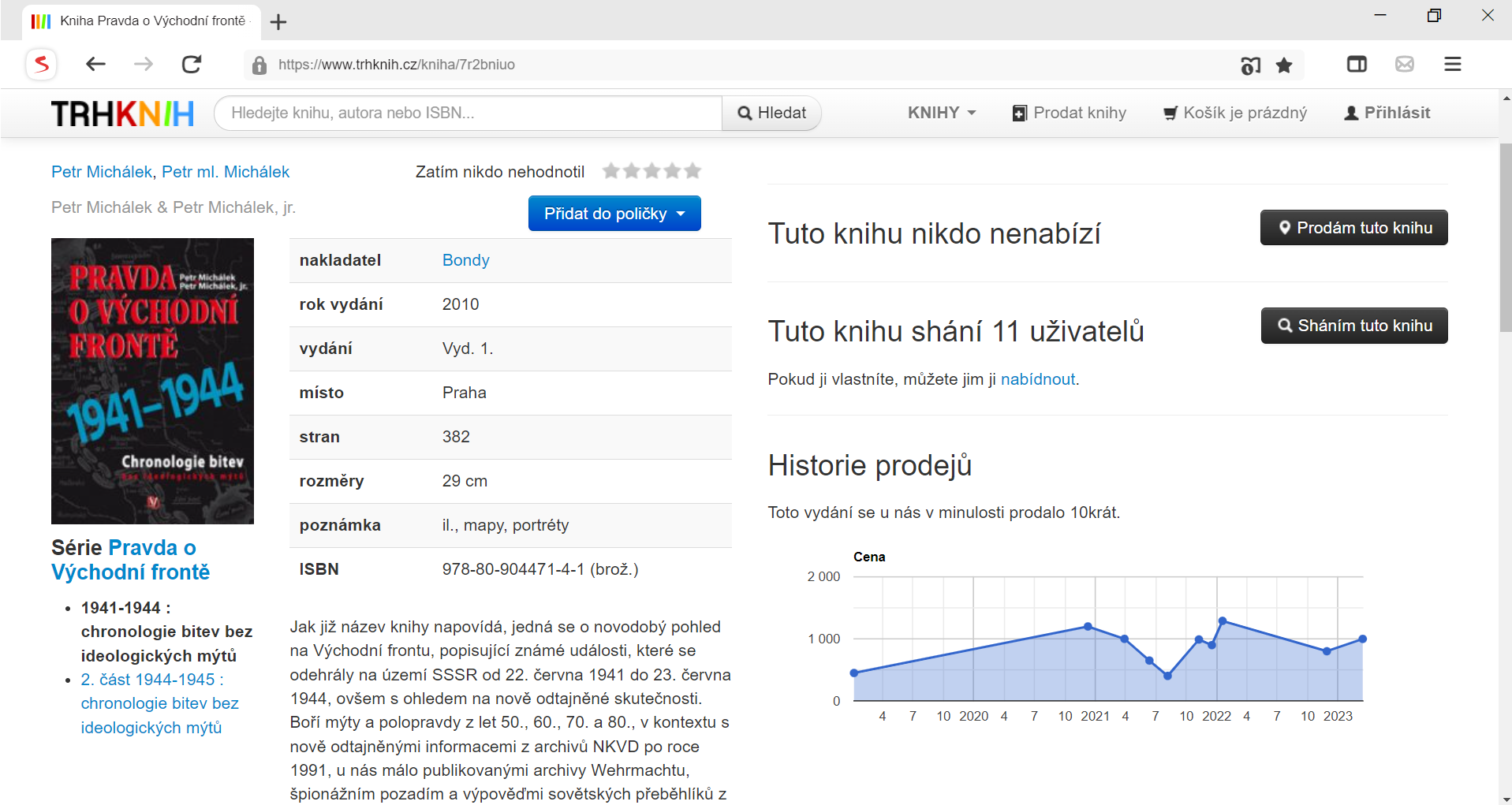Rate the book with the first star
The height and width of the screenshot is (805, 1512).
click(610, 171)
